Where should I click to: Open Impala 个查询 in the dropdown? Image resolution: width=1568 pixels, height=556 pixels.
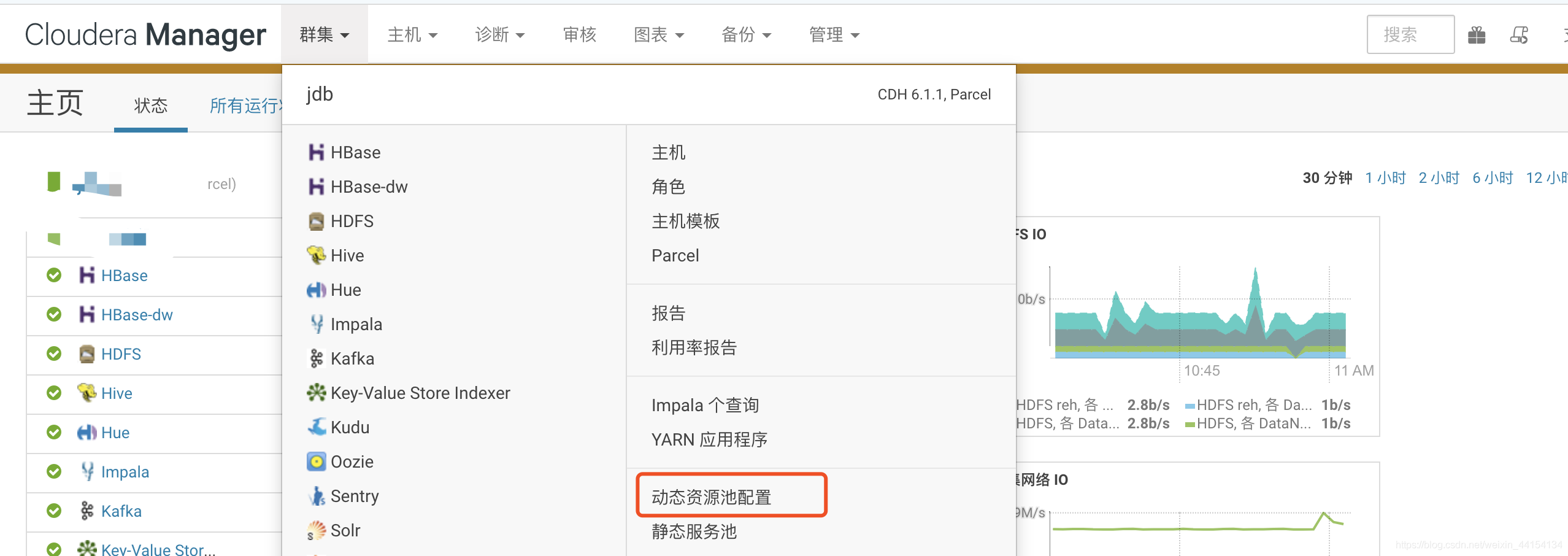point(705,405)
